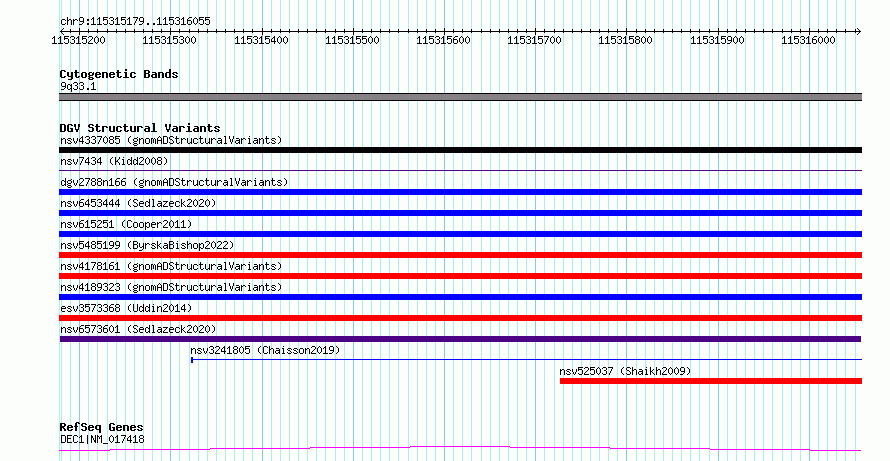The height and width of the screenshot is (461, 890).
Task: Select the gray 9q33.1 cytogenetic band bar
Action: 460,97
